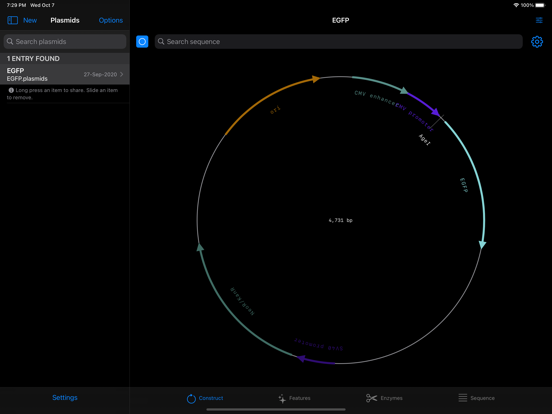Open the gear settings icon
The image size is (552, 414).
tap(537, 42)
